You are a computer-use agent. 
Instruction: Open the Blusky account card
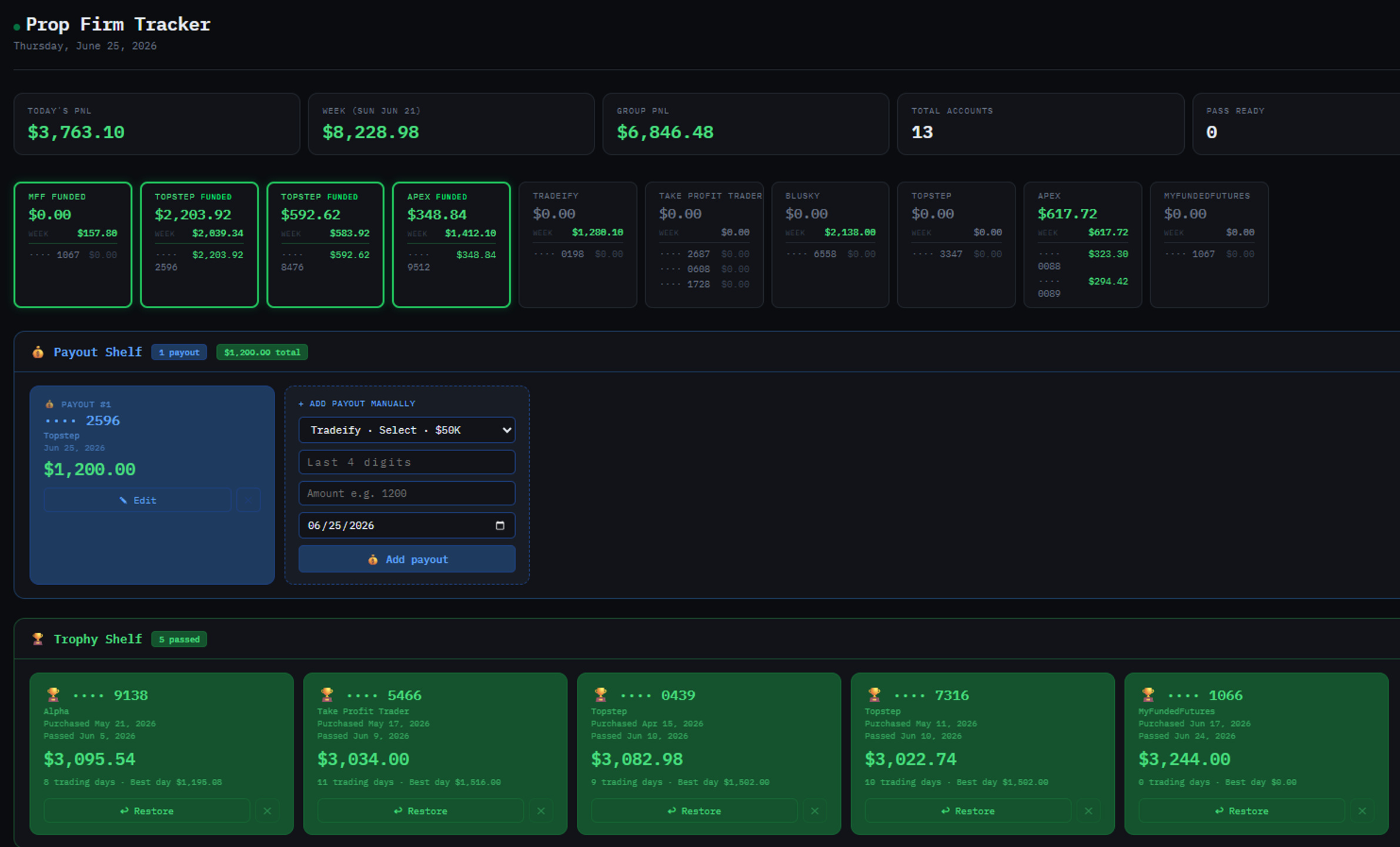point(830,245)
